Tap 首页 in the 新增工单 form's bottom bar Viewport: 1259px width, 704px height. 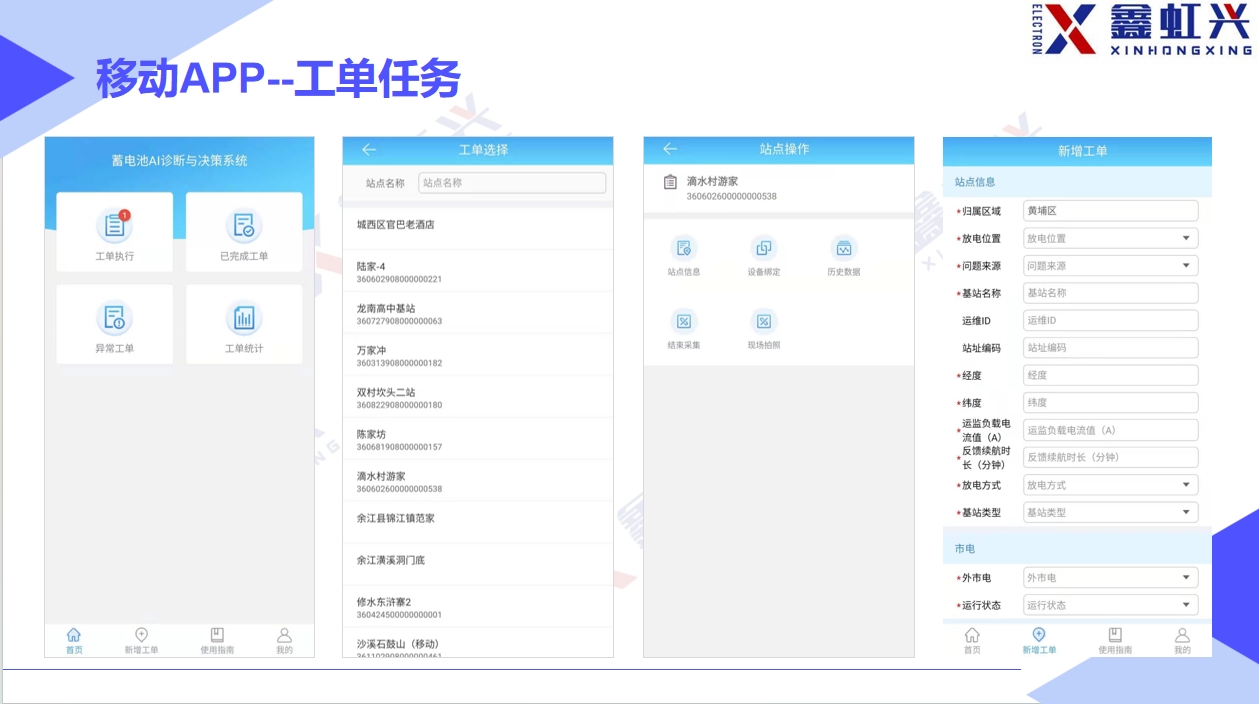pyautogui.click(x=972, y=641)
